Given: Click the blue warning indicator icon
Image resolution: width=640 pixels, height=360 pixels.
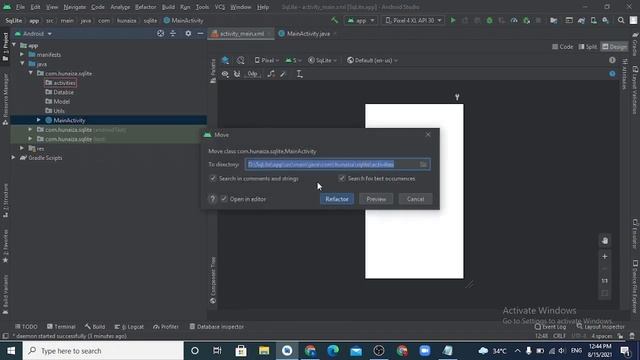Looking at the screenshot, I should 612,74.
